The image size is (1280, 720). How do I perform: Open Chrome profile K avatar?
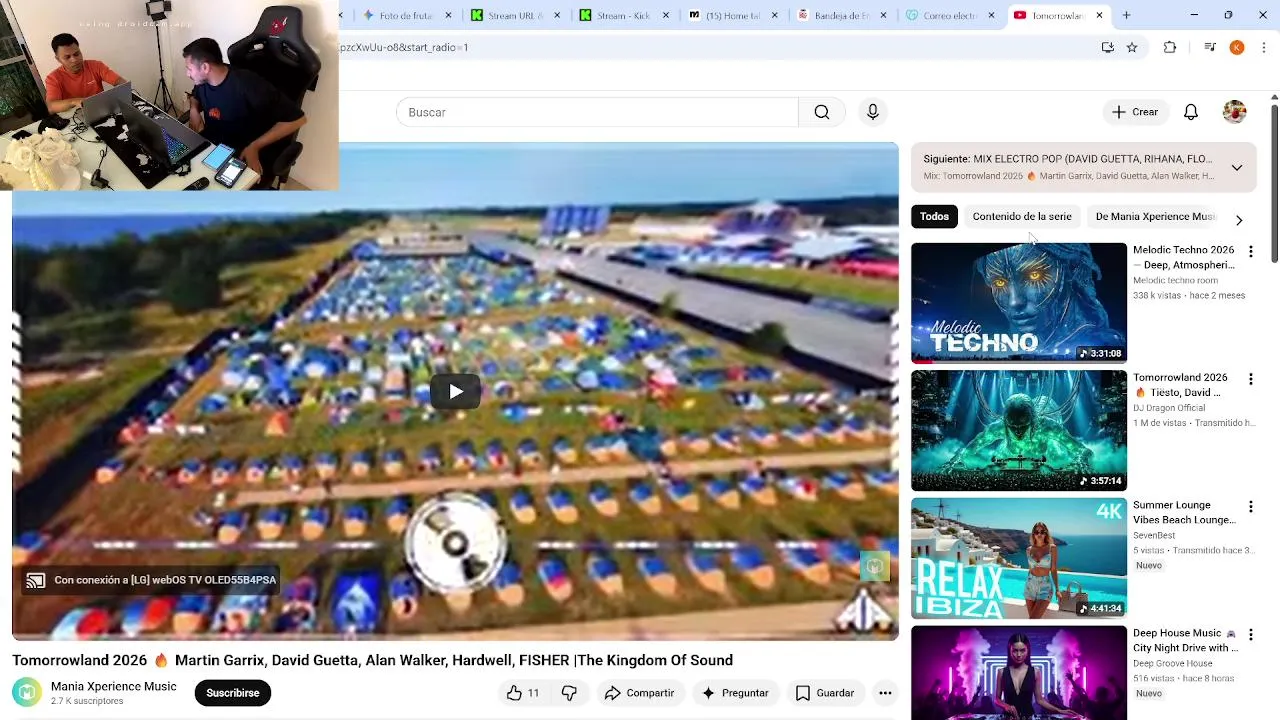click(1237, 47)
